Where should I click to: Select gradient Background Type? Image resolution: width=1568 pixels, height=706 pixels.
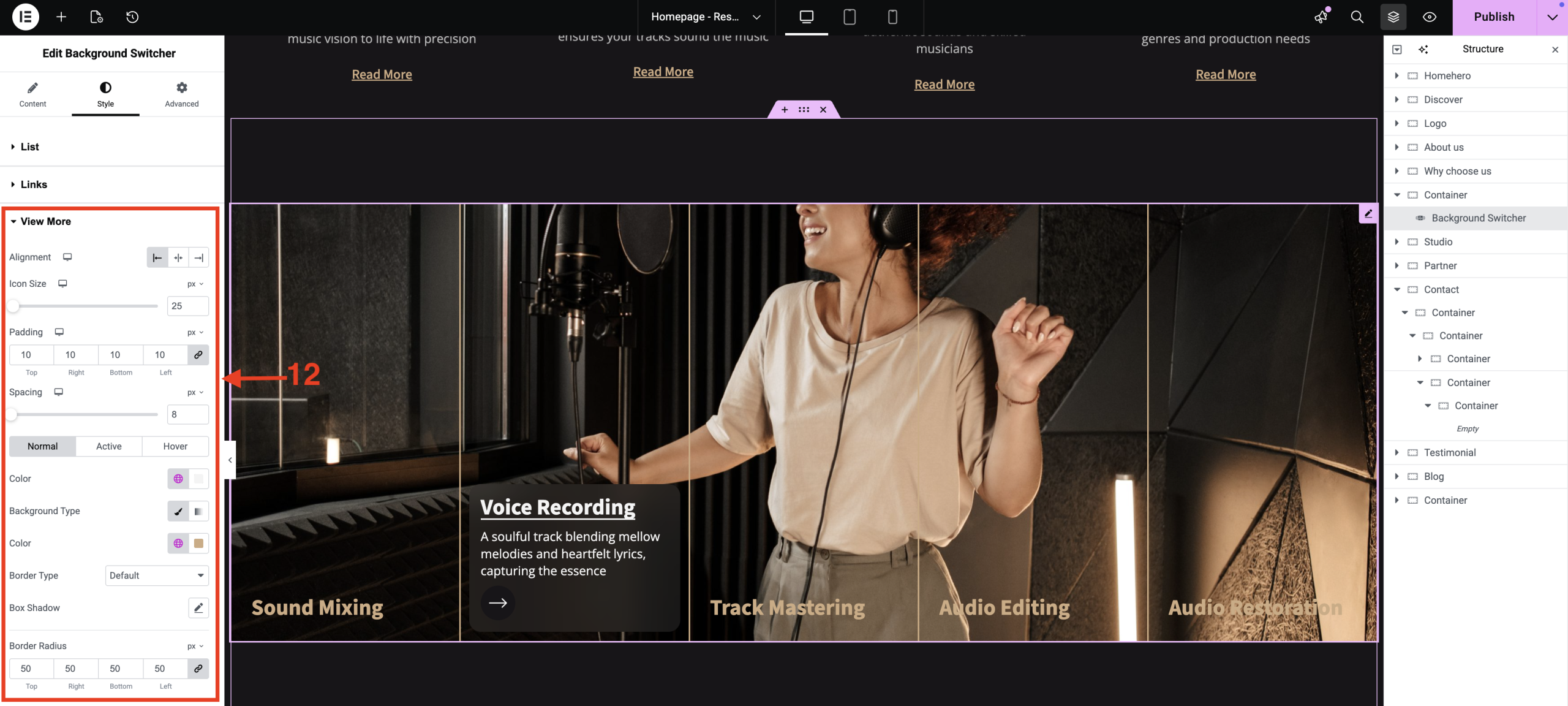coord(198,511)
